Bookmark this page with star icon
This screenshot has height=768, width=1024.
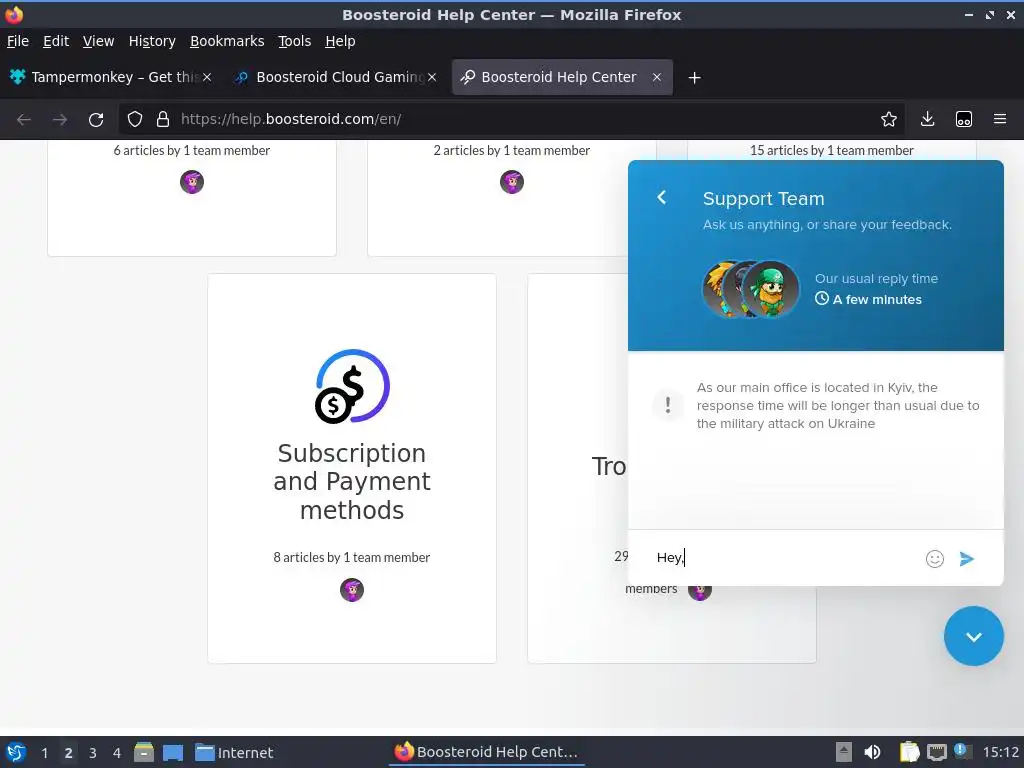(888, 120)
